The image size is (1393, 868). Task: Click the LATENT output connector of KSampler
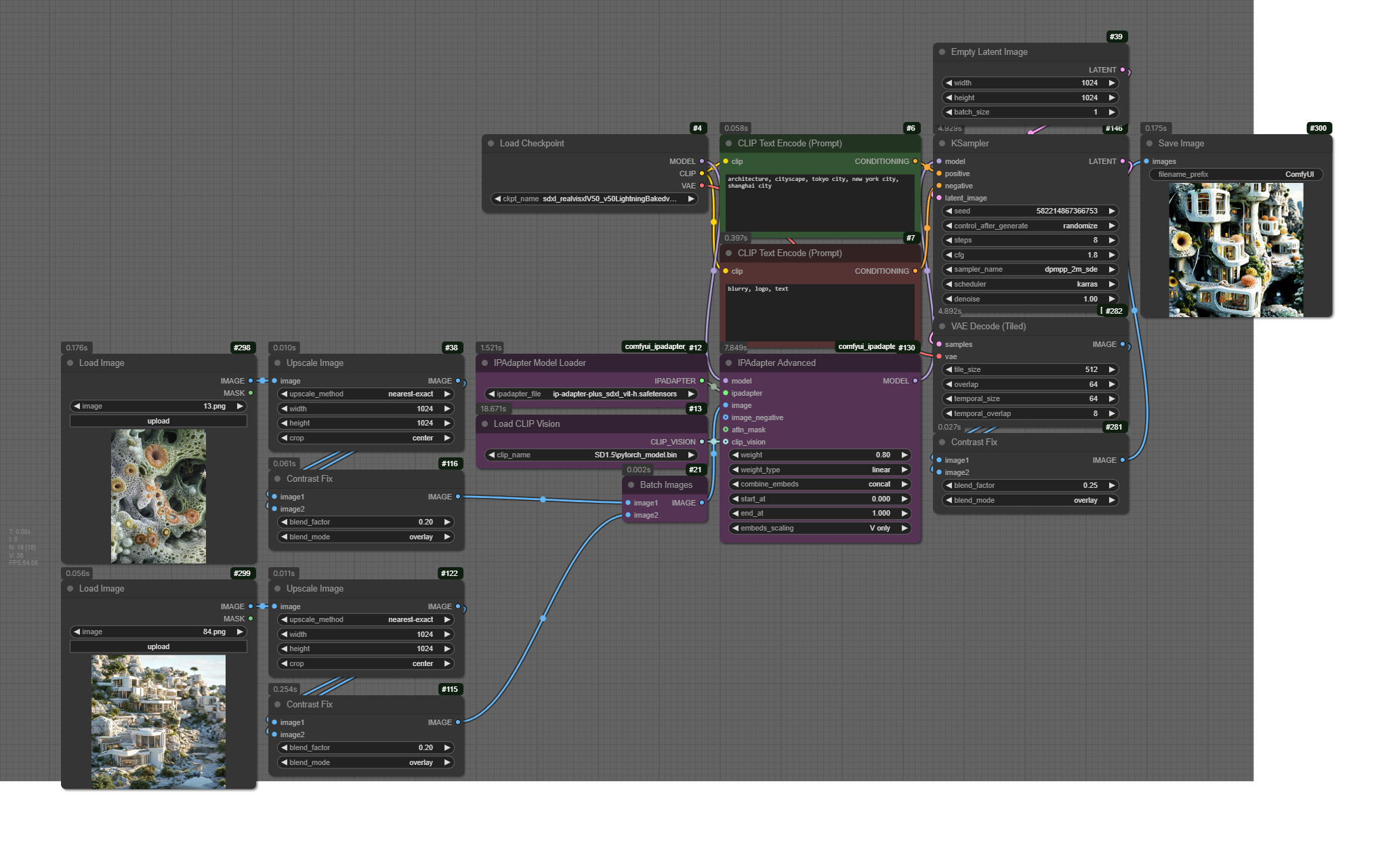1123,162
